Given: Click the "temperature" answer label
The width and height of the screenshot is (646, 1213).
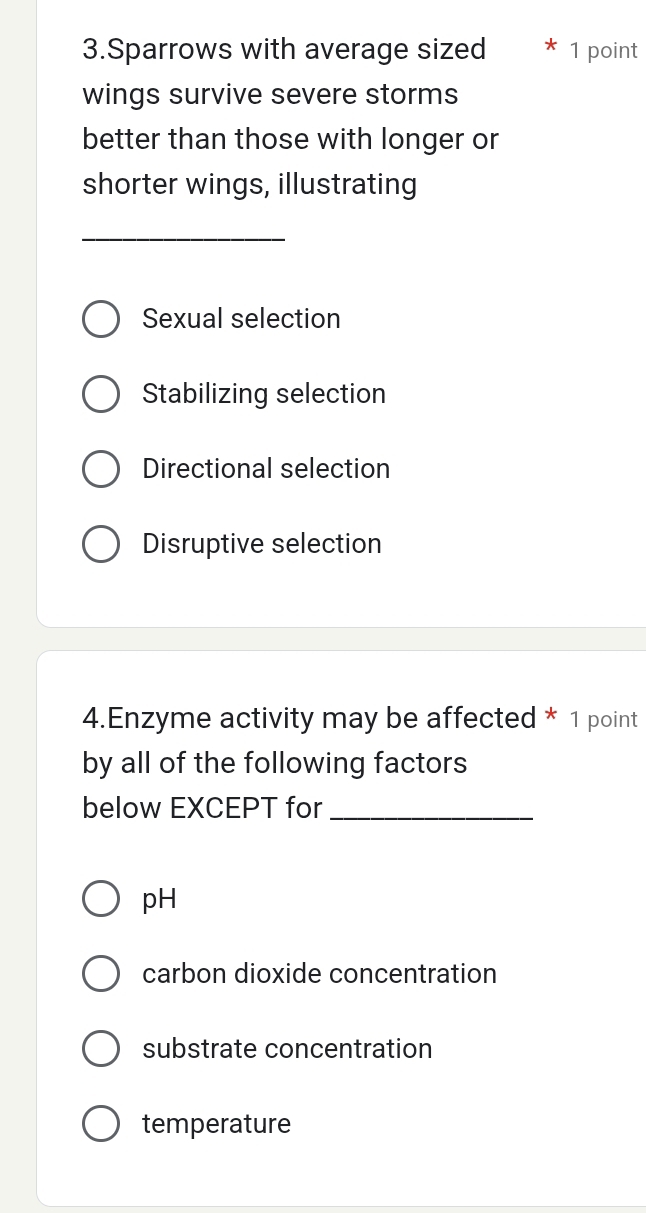Looking at the screenshot, I should [216, 1123].
